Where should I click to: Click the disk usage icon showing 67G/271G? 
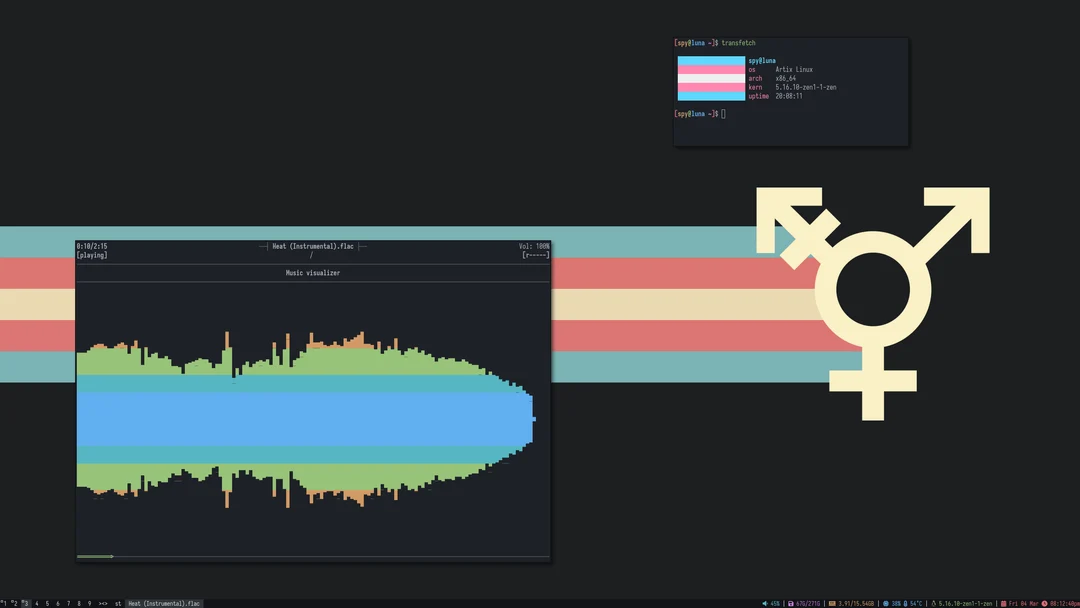(789, 603)
